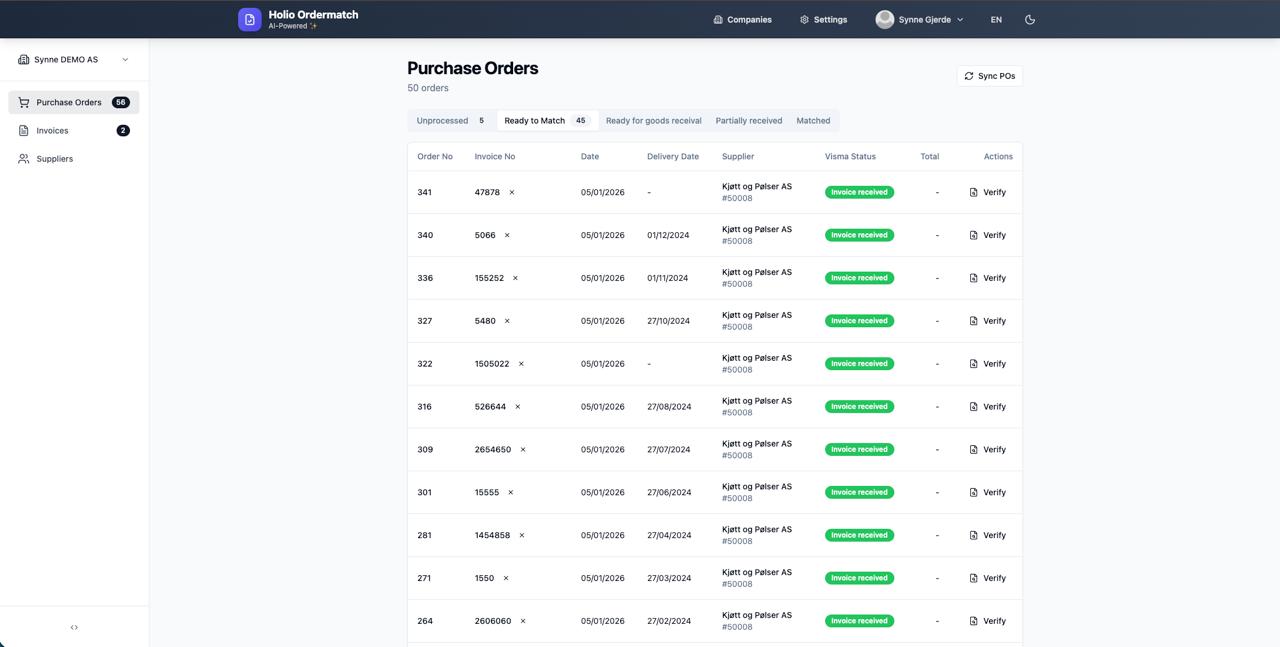The image size is (1280, 647).
Task: Open the Synne Gjerde user menu
Action: (x=919, y=19)
